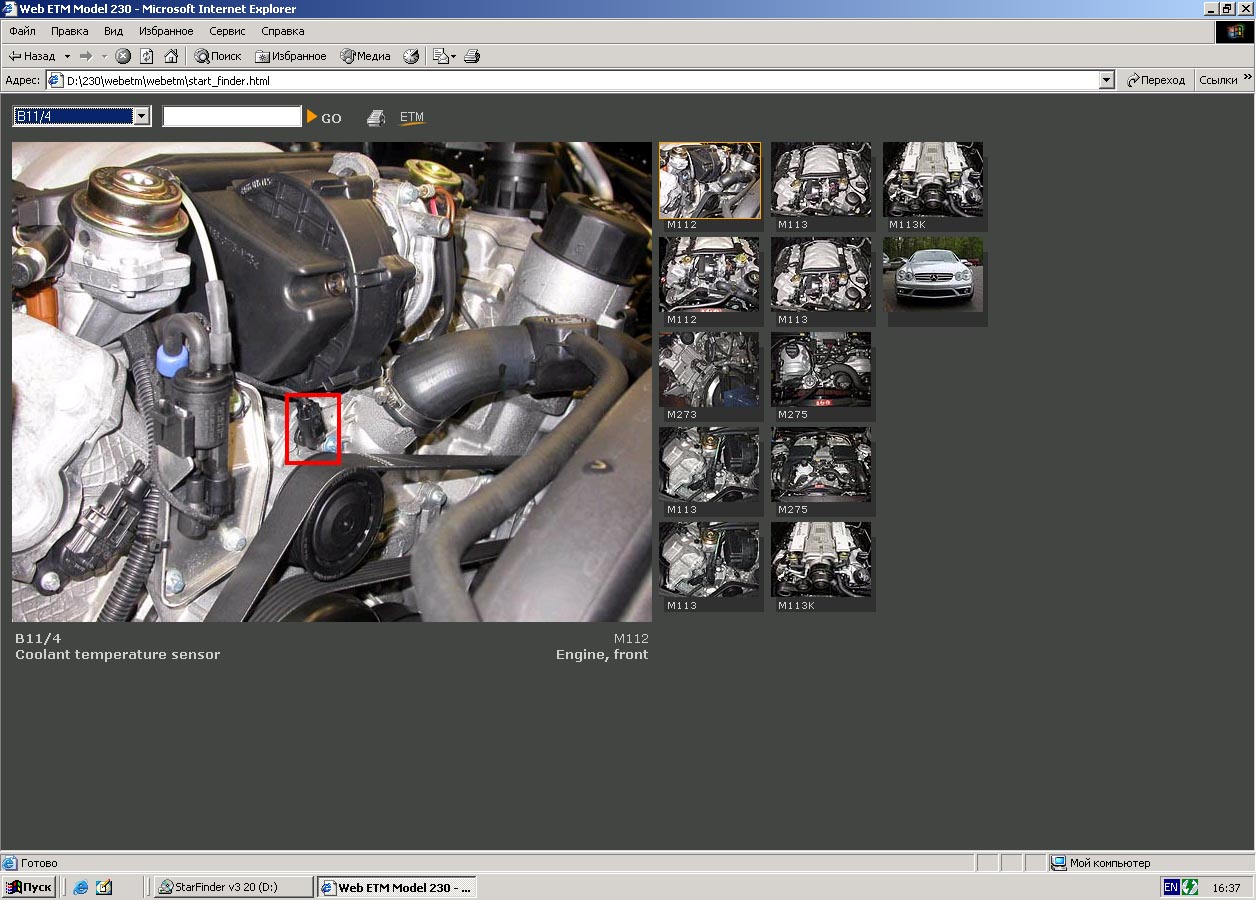This screenshot has height=900, width=1256.
Task: Select the M273 engine thumbnail
Action: pyautogui.click(x=709, y=371)
